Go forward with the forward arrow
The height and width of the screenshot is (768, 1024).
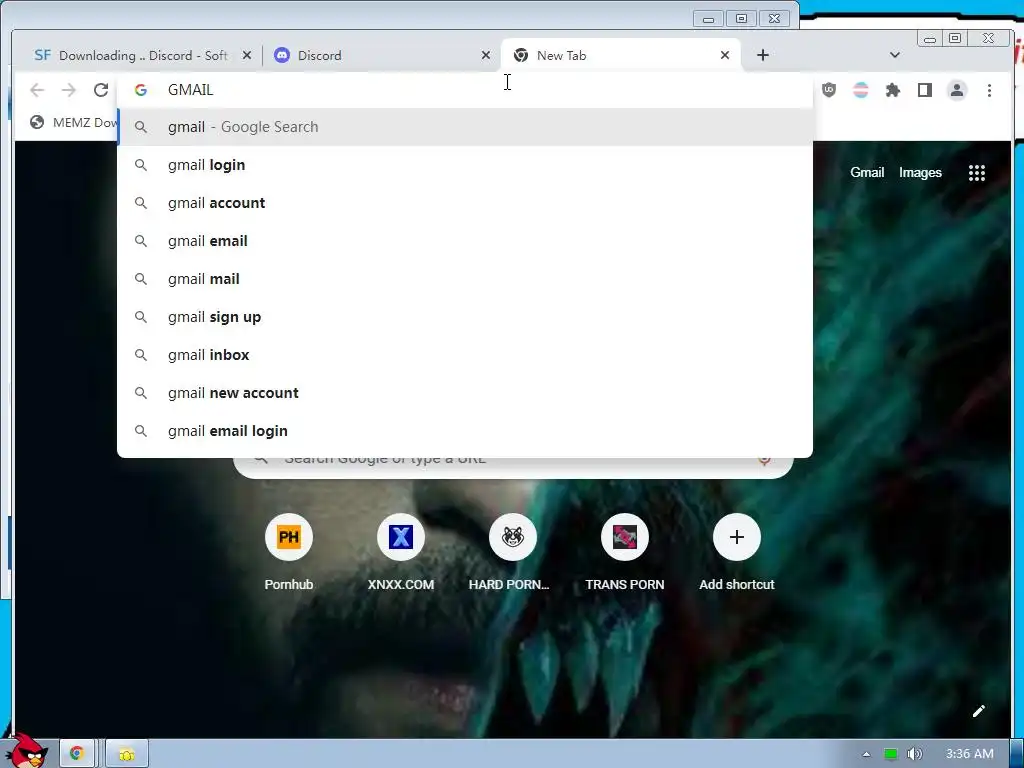pyautogui.click(x=69, y=90)
